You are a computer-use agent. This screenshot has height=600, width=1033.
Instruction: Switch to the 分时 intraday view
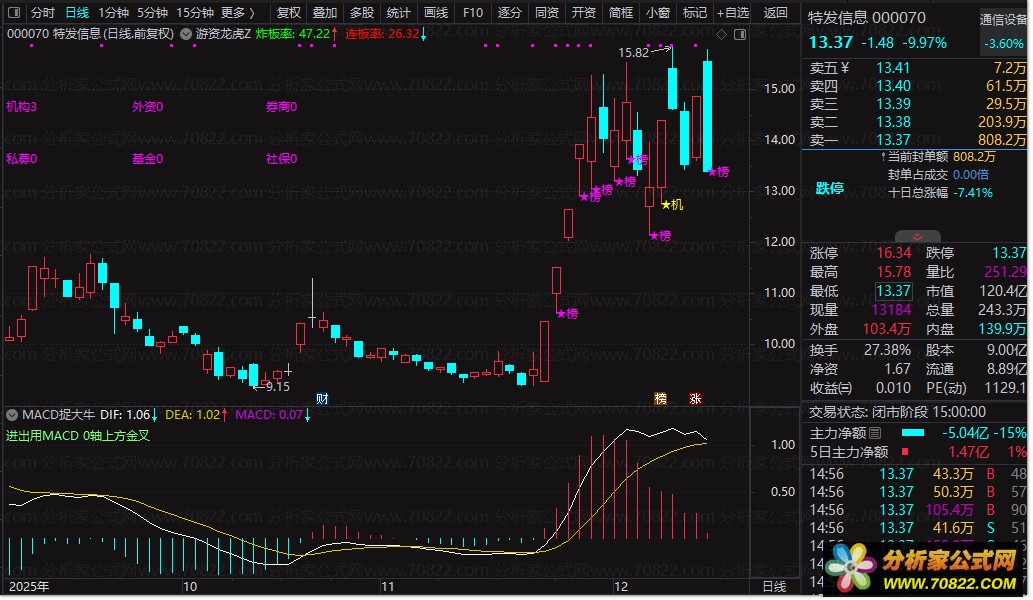click(x=43, y=13)
